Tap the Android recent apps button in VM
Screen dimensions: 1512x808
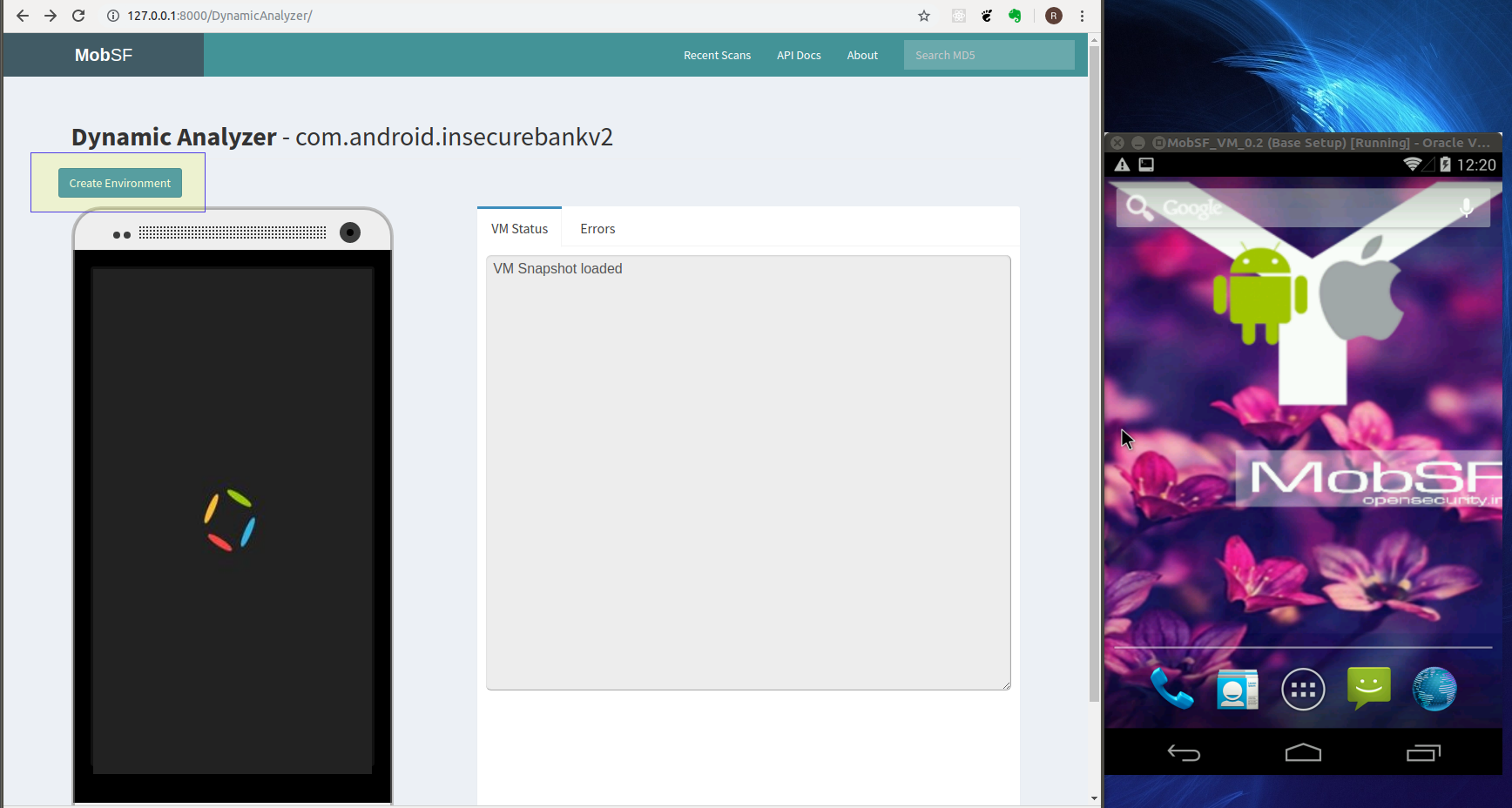point(1423,752)
